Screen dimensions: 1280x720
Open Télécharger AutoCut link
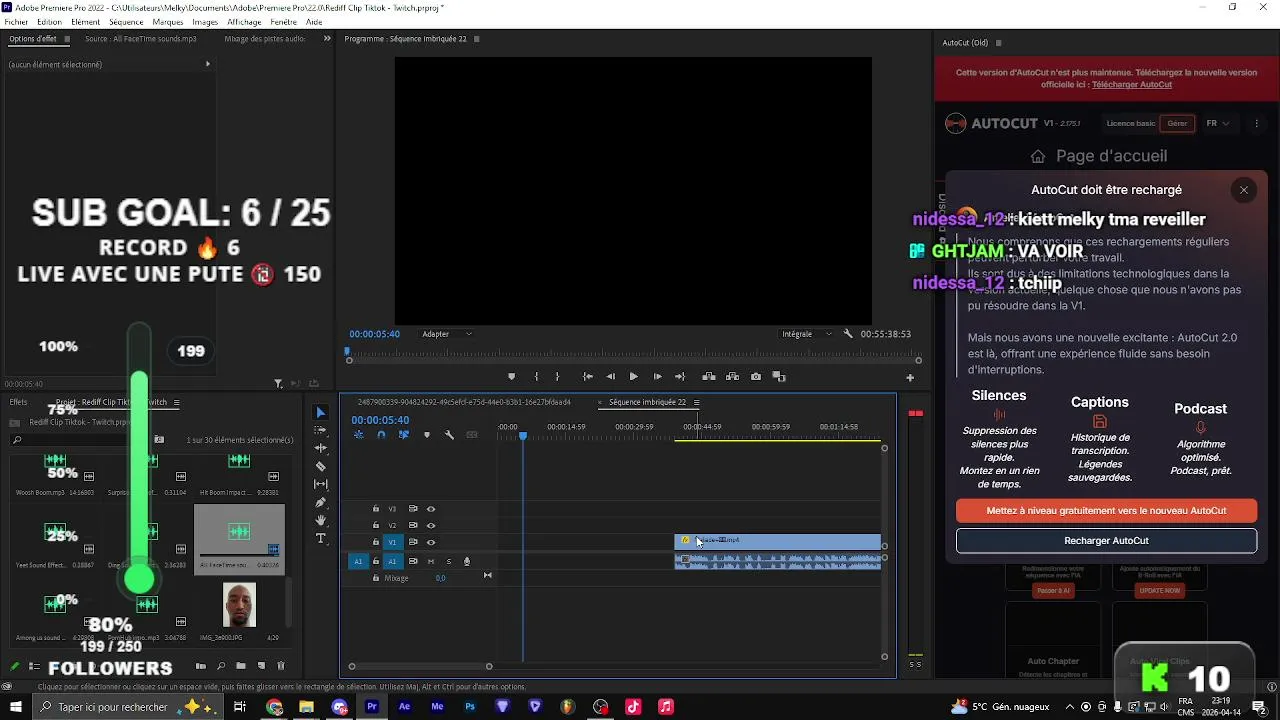point(1132,85)
